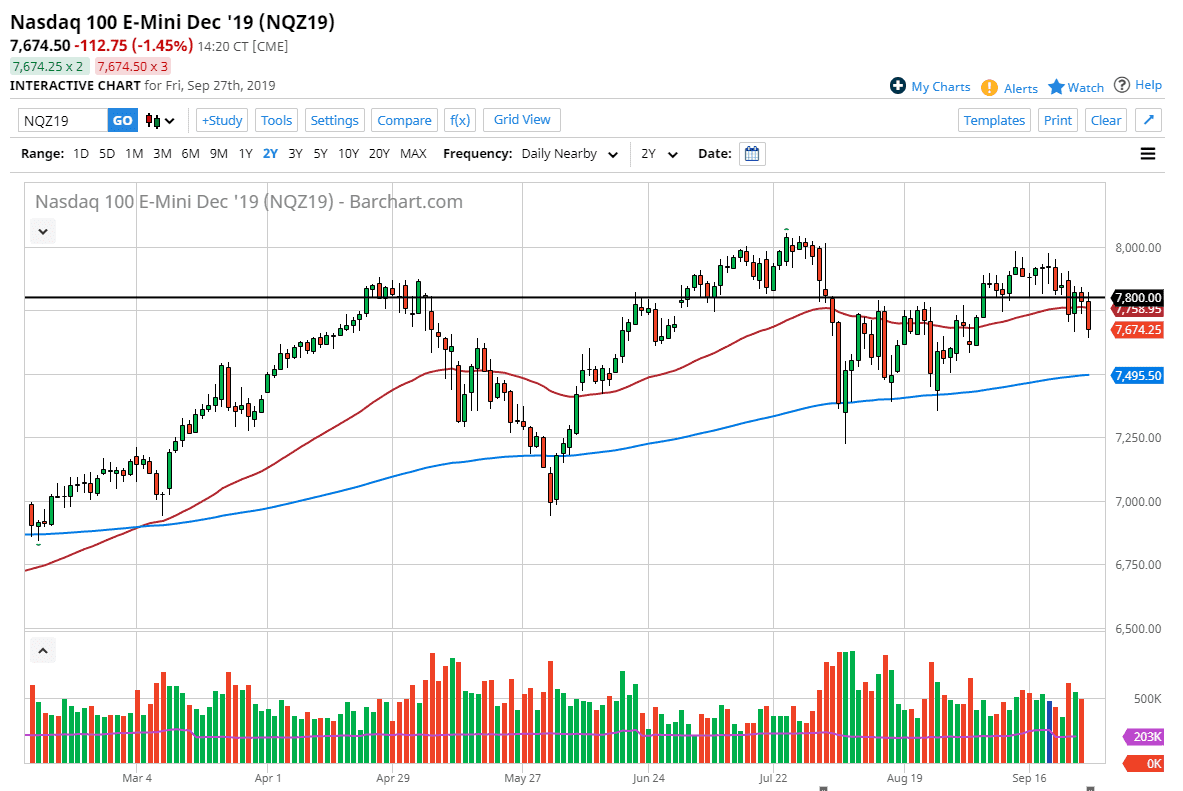Clear the chart annotations
This screenshot has height=791, width=1183.
pyautogui.click(x=1105, y=120)
